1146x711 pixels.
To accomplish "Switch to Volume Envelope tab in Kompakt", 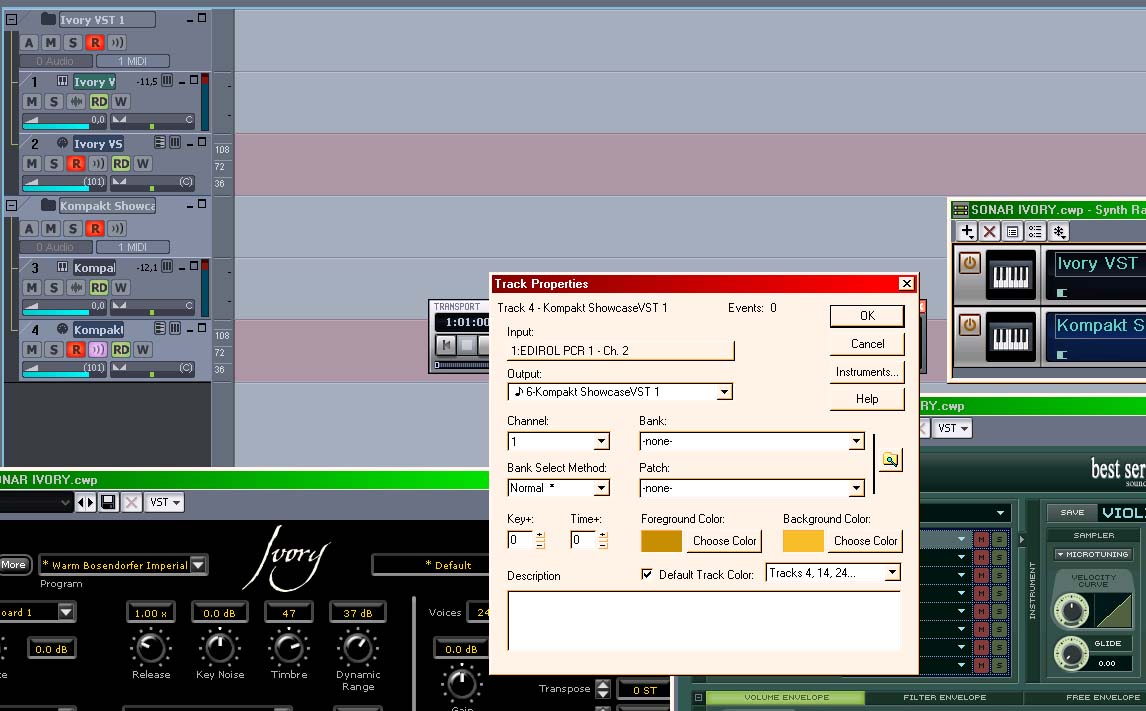I will click(786, 697).
